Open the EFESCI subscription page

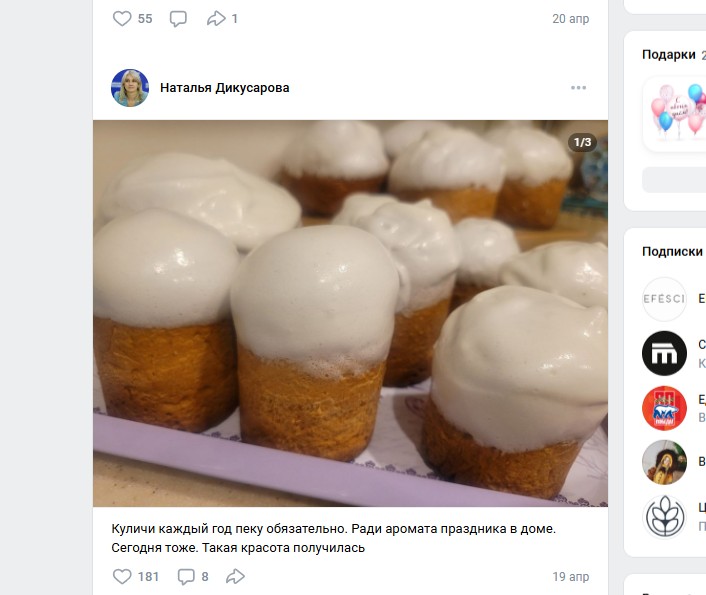tap(664, 299)
